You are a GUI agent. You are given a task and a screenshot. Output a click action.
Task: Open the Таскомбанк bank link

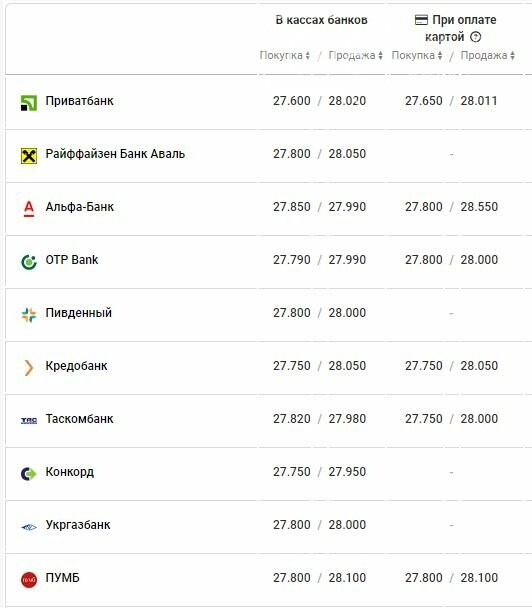pos(79,419)
